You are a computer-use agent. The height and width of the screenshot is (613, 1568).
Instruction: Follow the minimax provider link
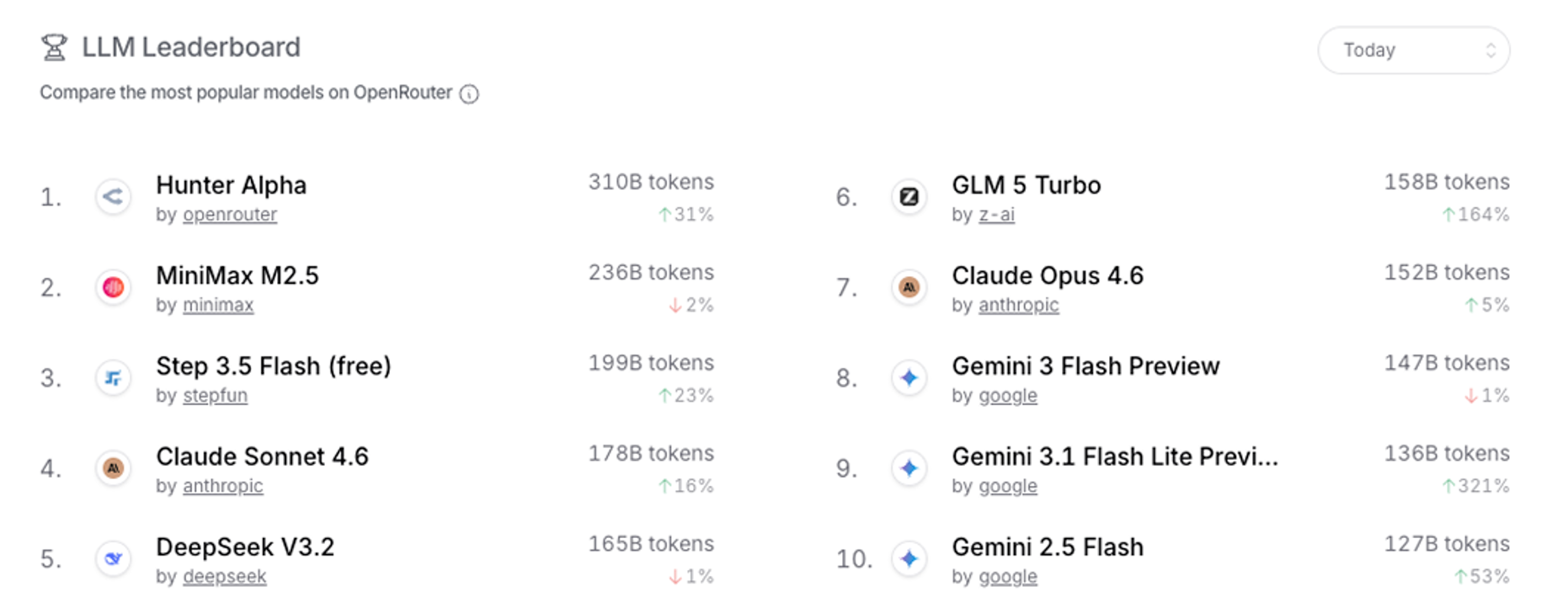218,305
